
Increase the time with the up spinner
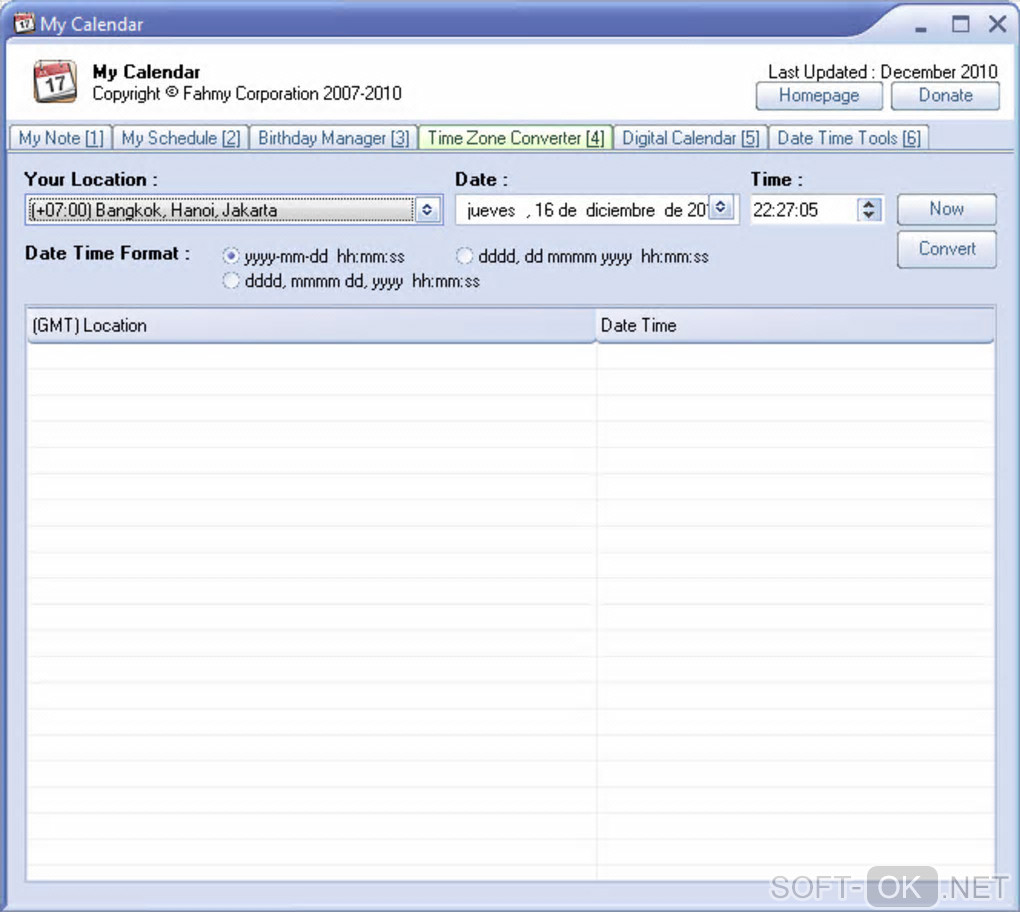[869, 204]
